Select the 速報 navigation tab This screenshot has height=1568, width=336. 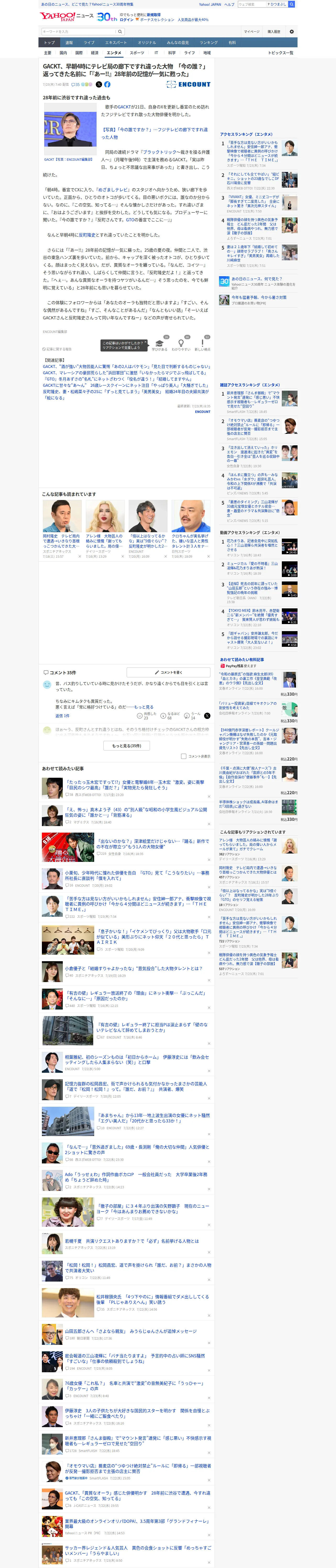pos(69,43)
